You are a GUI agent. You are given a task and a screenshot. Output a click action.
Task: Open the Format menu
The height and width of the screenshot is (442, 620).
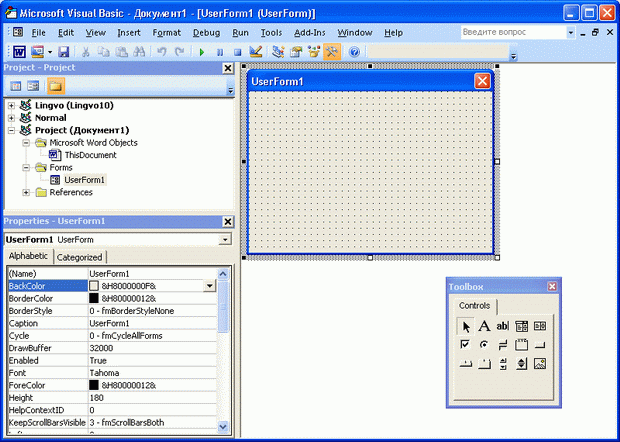[x=166, y=33]
